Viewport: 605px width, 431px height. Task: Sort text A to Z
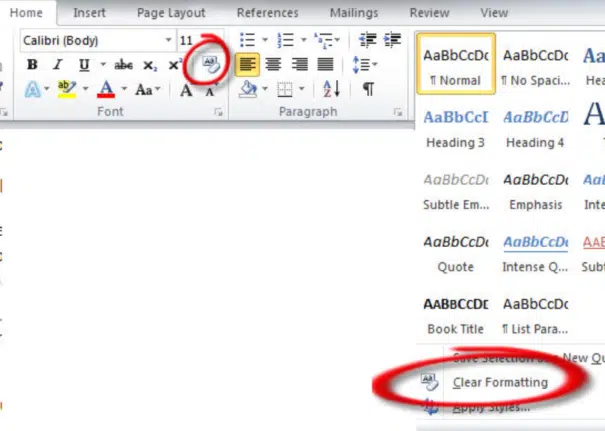tap(331, 89)
